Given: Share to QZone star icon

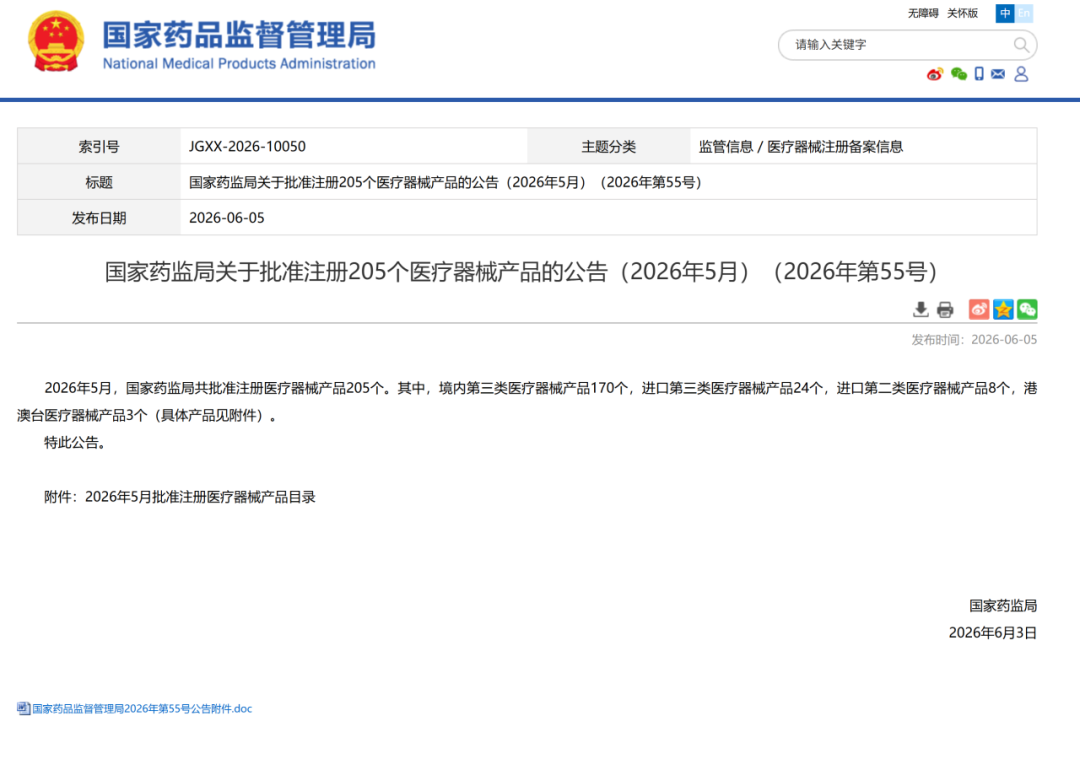Looking at the screenshot, I should pyautogui.click(x=1003, y=310).
